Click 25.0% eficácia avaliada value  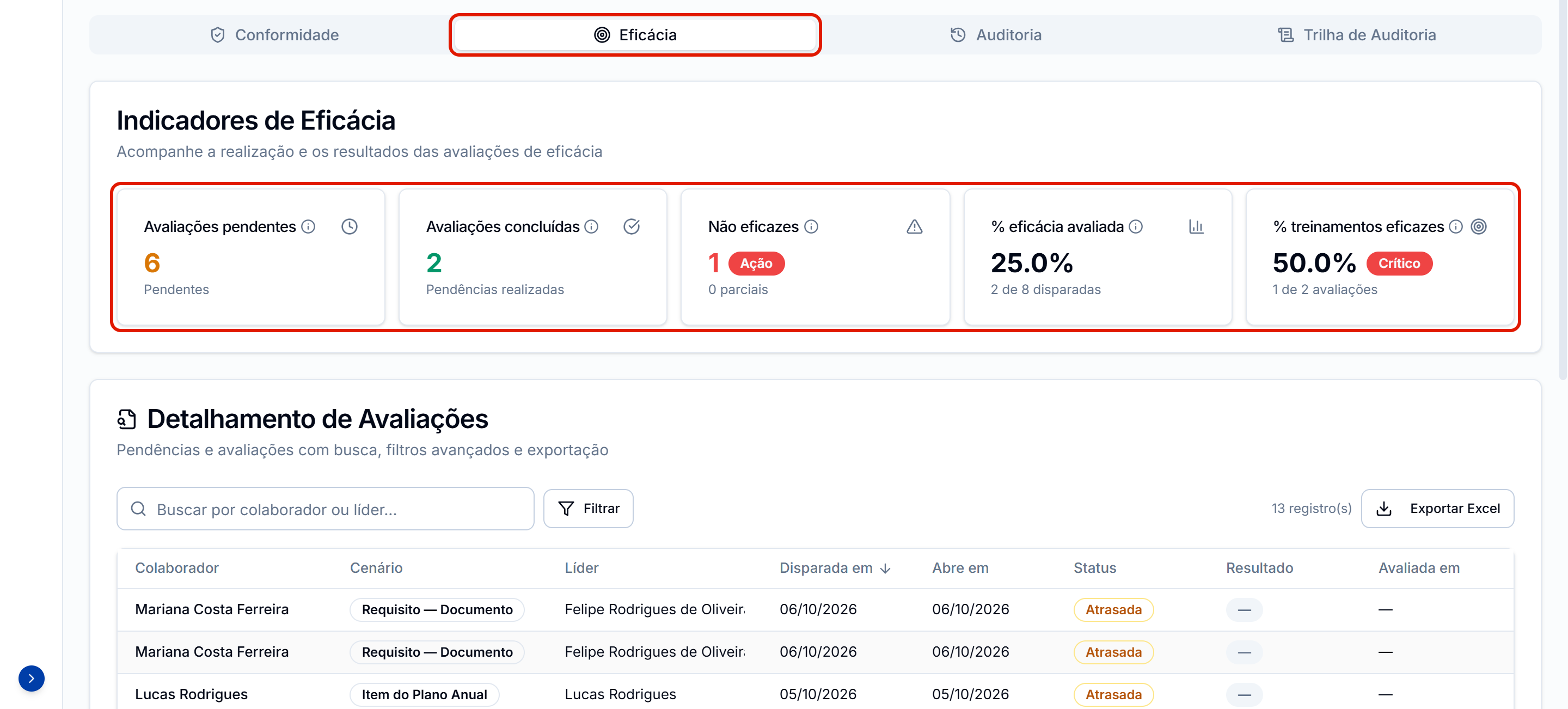(x=1032, y=263)
